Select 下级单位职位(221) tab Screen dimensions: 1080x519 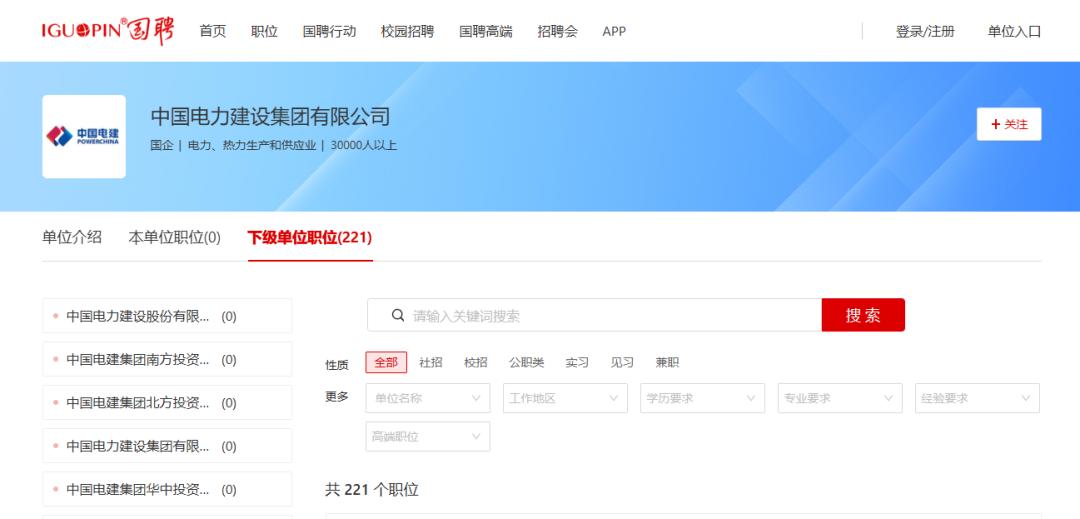tap(310, 237)
